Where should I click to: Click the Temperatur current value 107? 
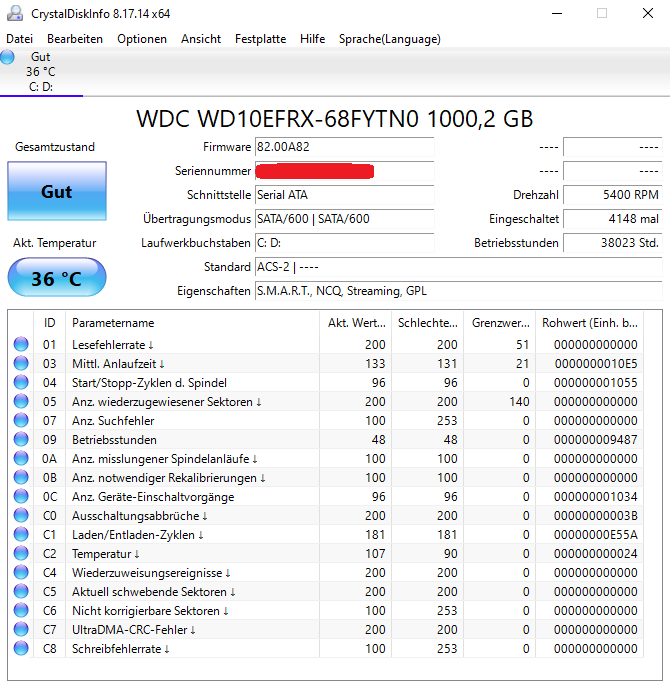tap(376, 554)
